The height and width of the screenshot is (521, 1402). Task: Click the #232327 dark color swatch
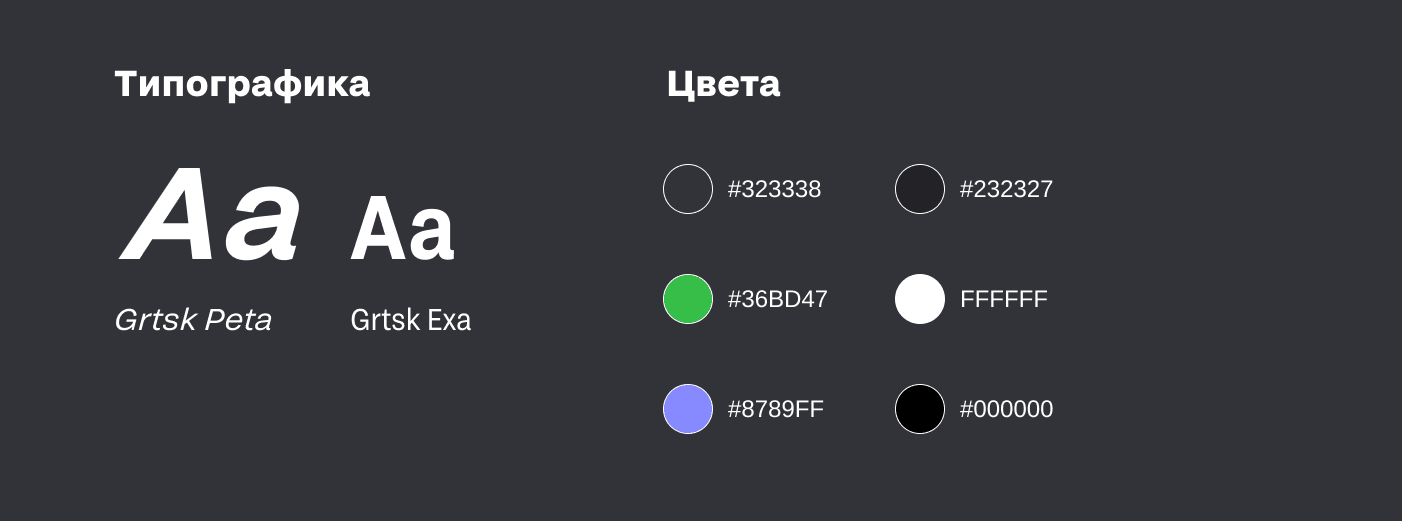pyautogui.click(x=920, y=189)
